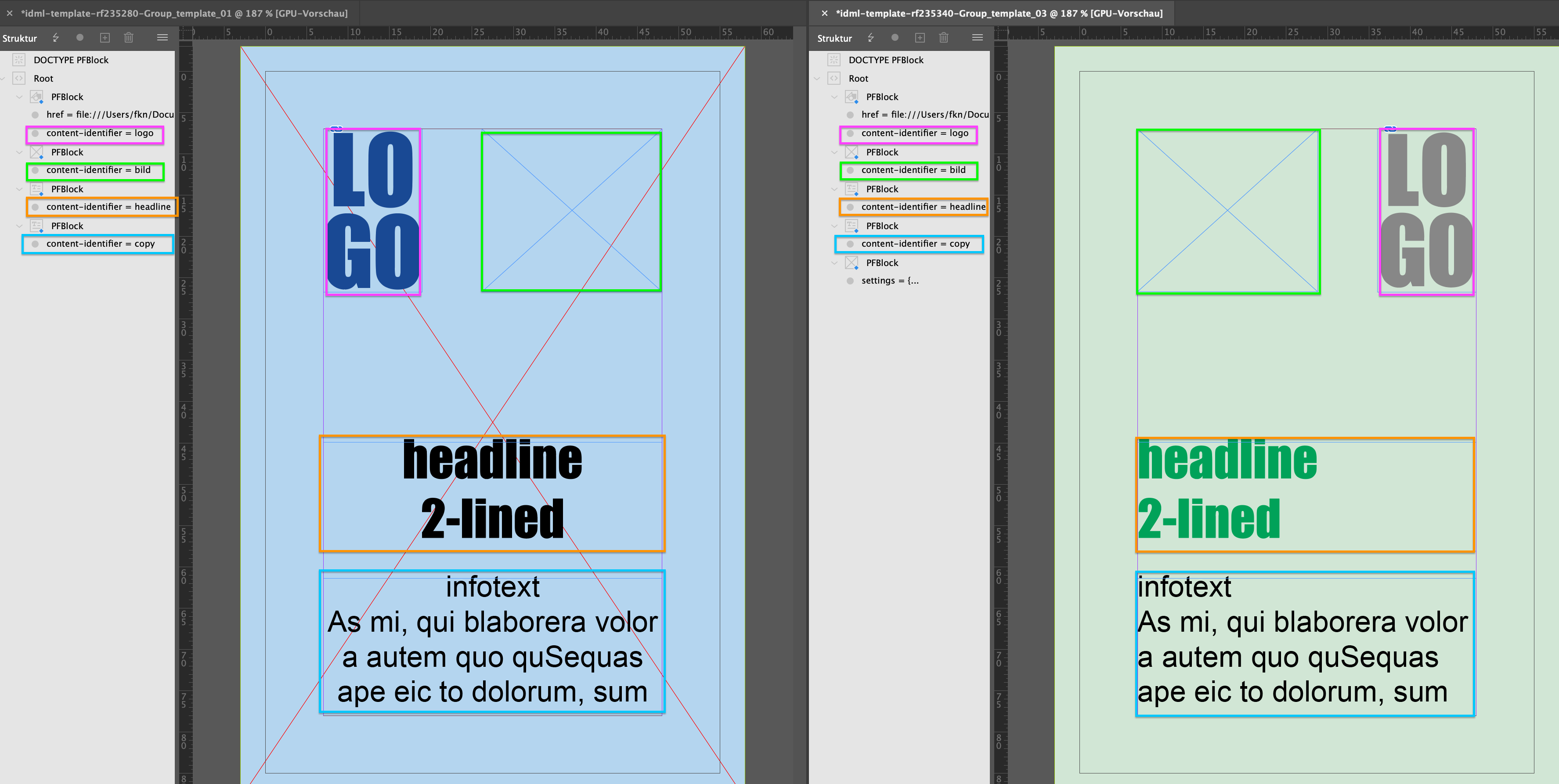Image resolution: width=1559 pixels, height=784 pixels.
Task: Click the green bild image frame on the canvas
Action: [572, 212]
